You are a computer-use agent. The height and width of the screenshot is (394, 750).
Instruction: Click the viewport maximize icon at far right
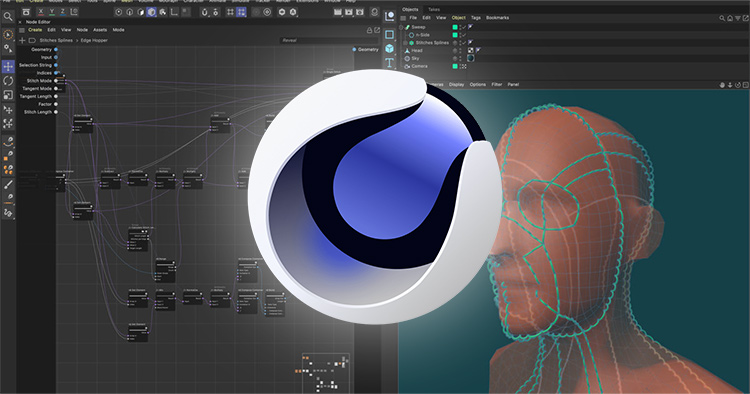click(x=745, y=85)
